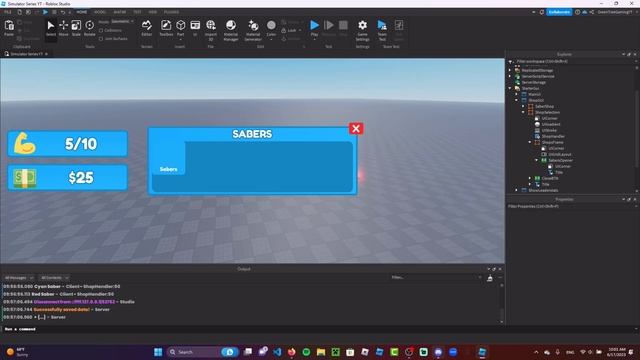640x360 pixels.
Task: Collapse StarterGui in Explorer
Action: (510, 88)
